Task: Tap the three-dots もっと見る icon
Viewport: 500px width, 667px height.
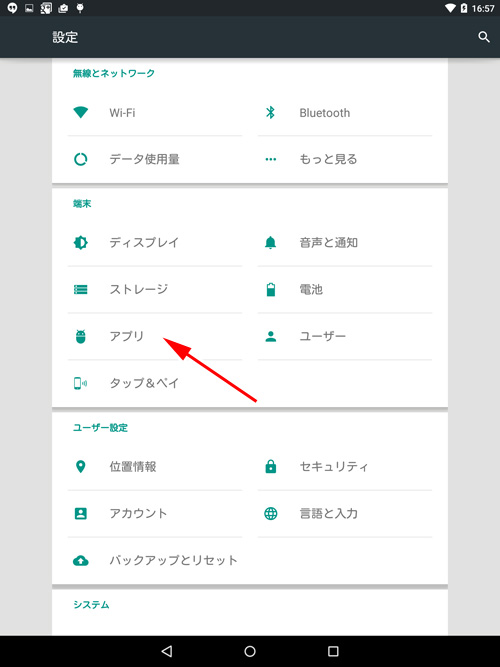Action: click(271, 160)
